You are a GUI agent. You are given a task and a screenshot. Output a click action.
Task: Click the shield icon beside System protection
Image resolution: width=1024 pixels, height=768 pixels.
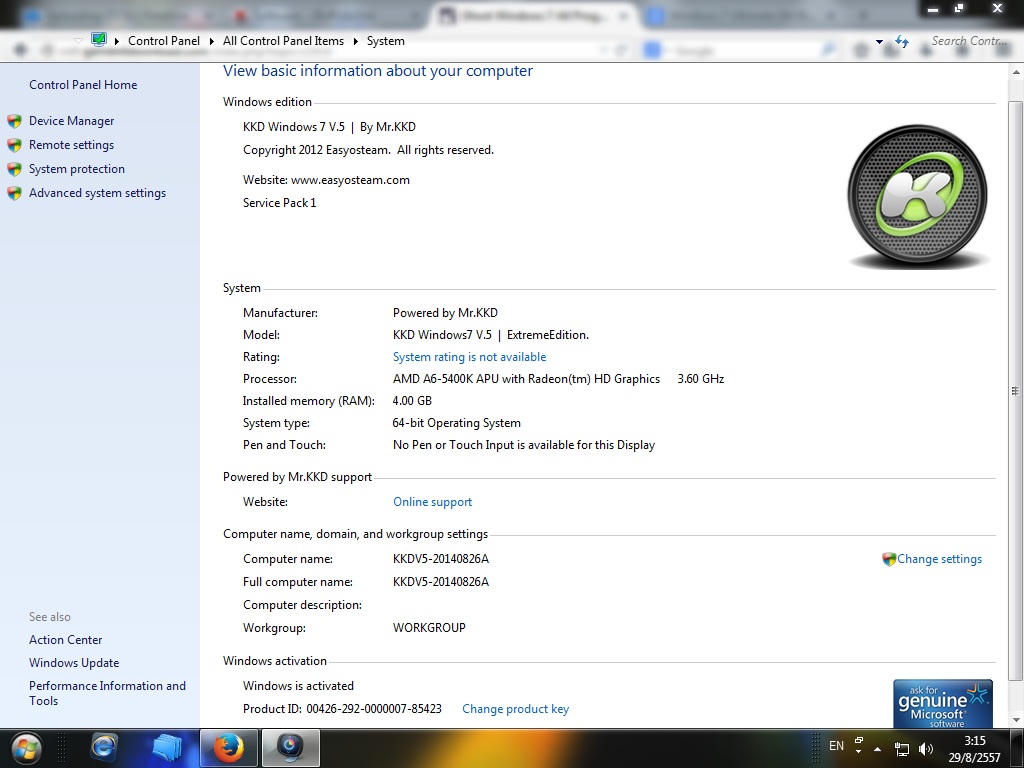coord(14,169)
